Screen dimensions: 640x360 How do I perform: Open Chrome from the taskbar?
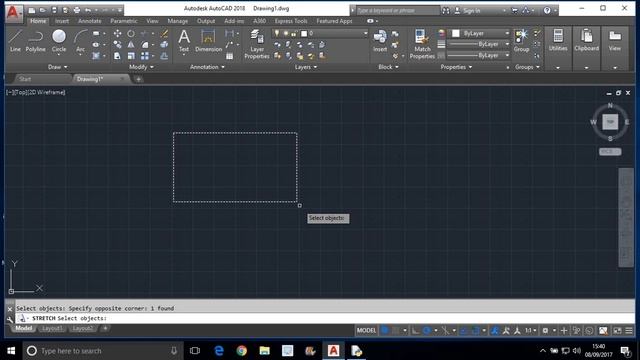click(x=242, y=351)
